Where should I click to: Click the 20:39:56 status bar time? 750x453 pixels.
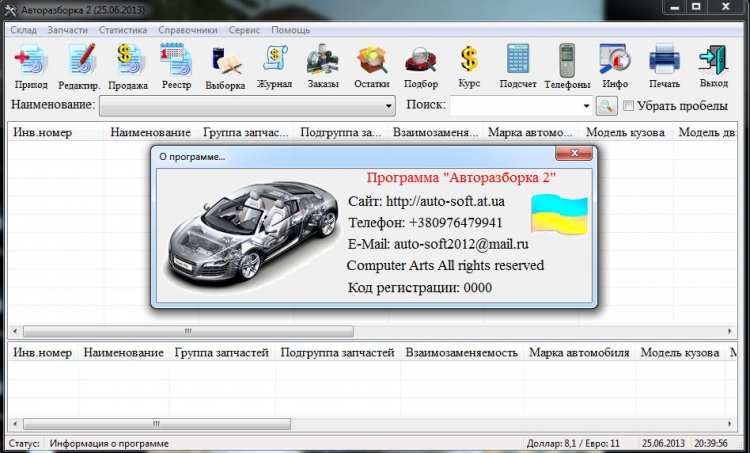(711, 443)
